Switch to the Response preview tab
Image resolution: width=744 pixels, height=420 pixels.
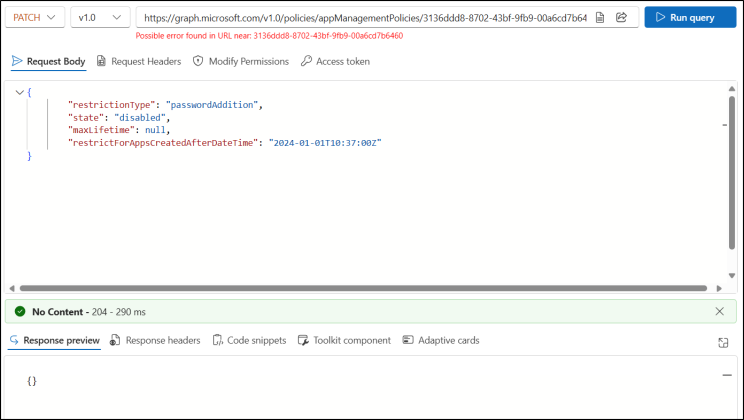(55, 340)
